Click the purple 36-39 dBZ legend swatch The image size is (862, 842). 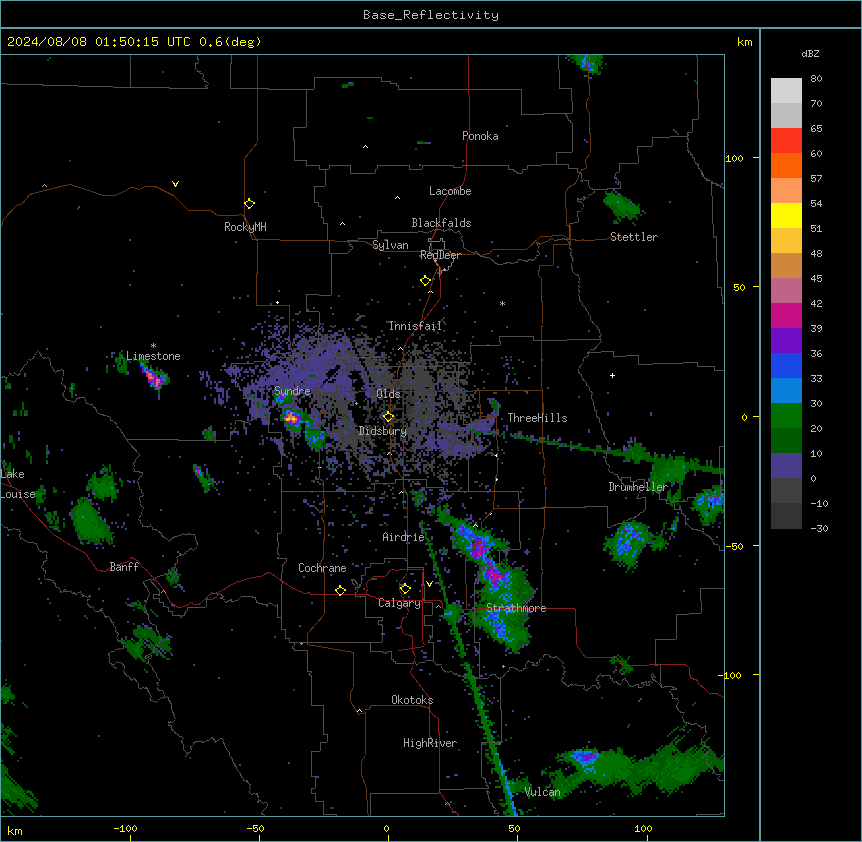point(786,341)
